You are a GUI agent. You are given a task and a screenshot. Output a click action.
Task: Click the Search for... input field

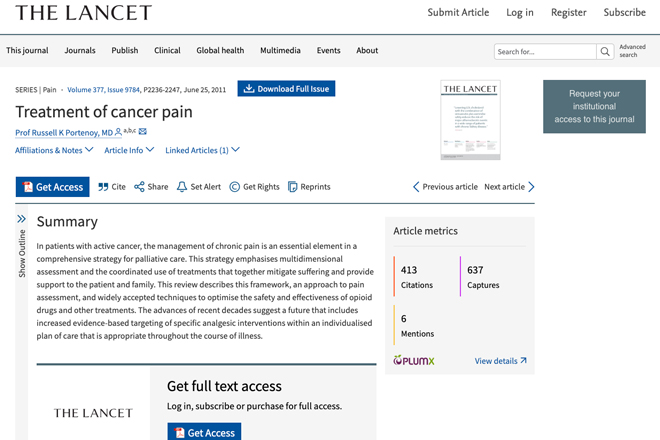[x=545, y=51]
